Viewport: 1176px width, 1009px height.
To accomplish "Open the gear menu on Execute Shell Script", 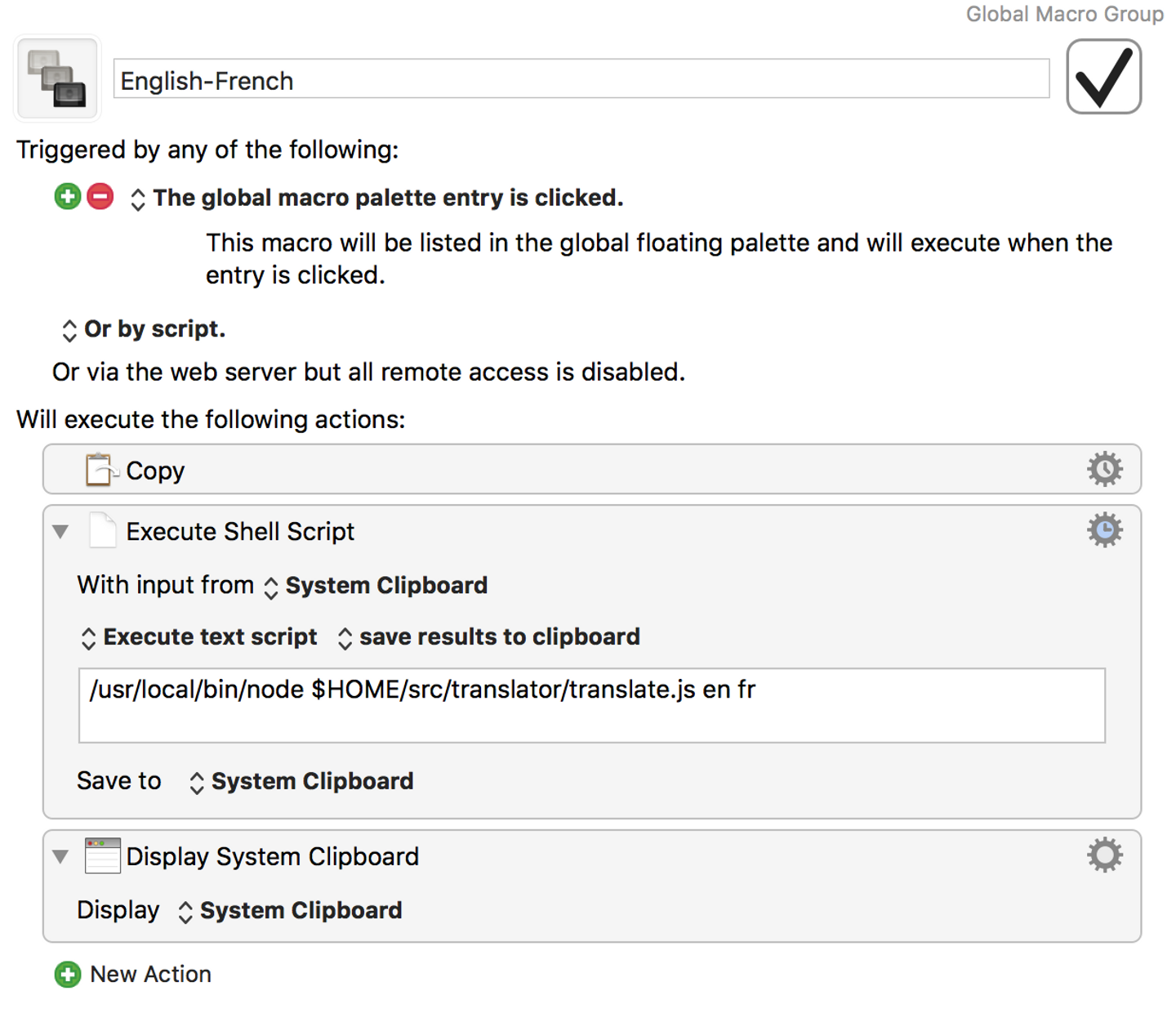I will [1104, 529].
